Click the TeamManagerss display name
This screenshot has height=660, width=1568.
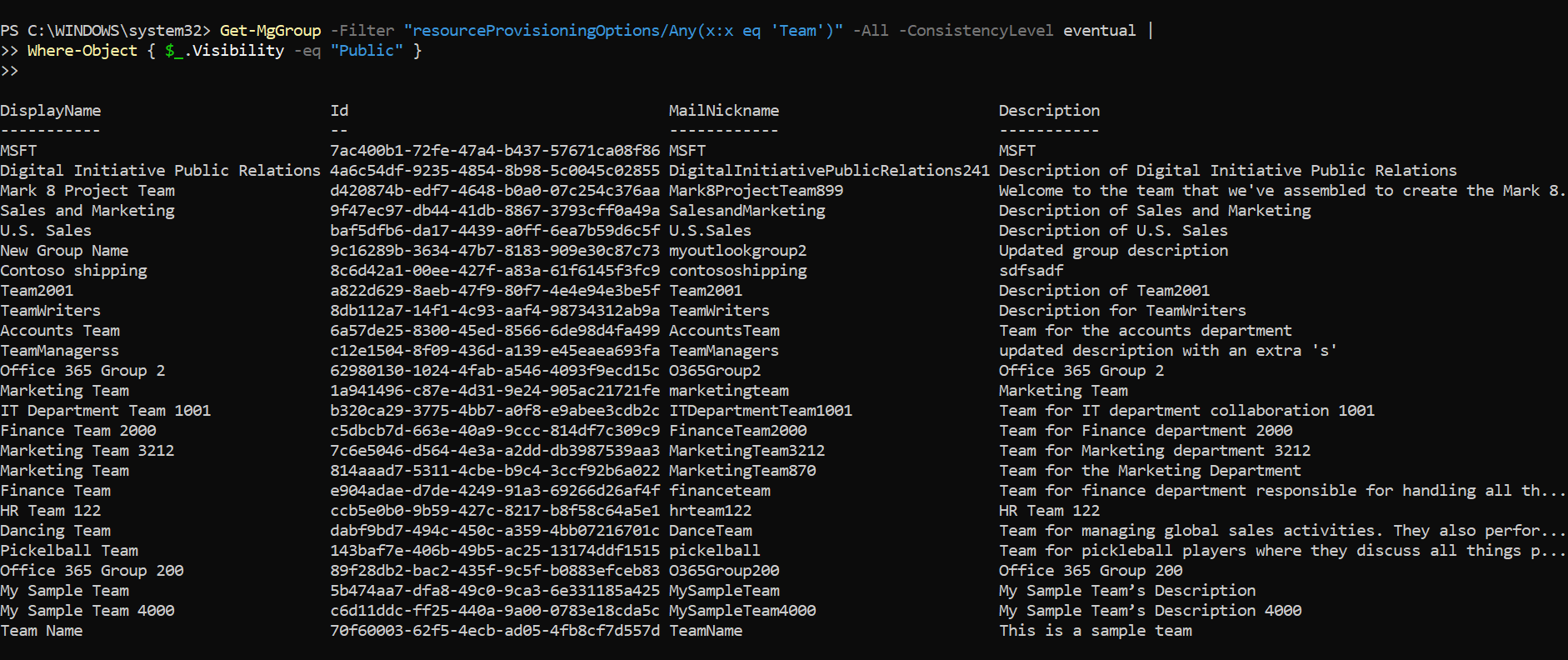[59, 351]
